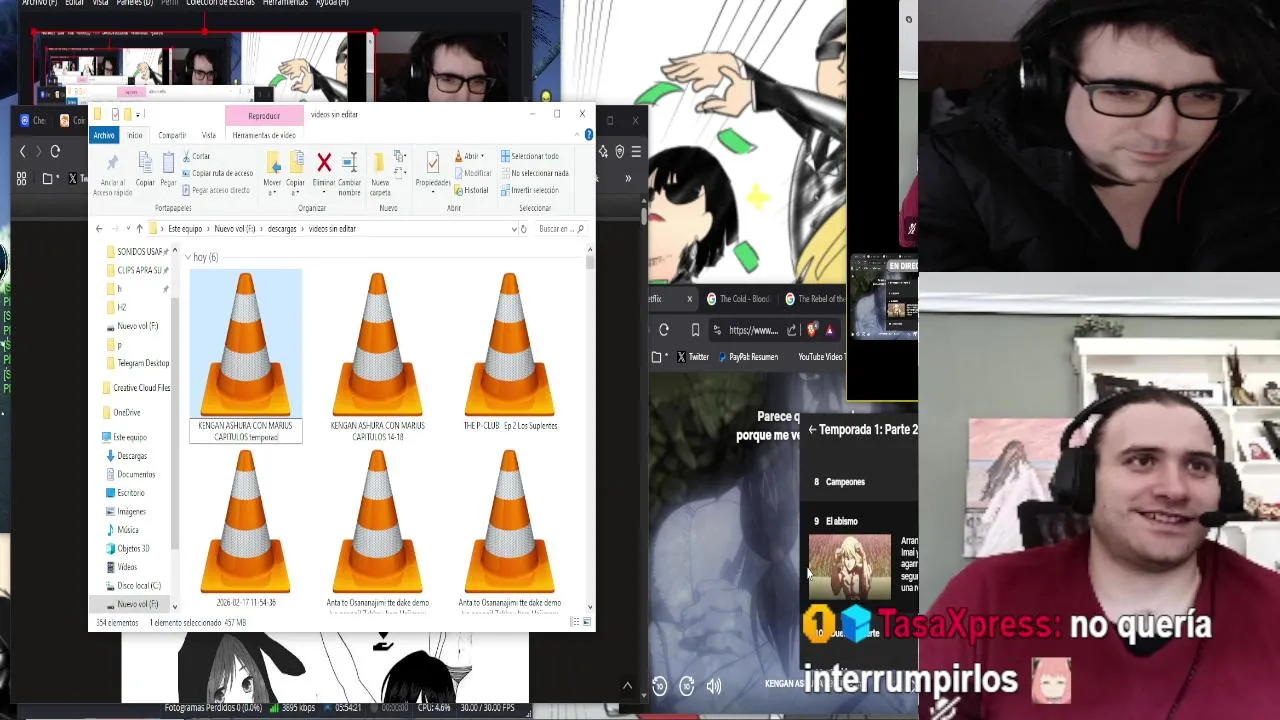Viewport: 1280px width, 720px height.
Task: Collapse the 'hoy (6)' group
Action: [188, 258]
